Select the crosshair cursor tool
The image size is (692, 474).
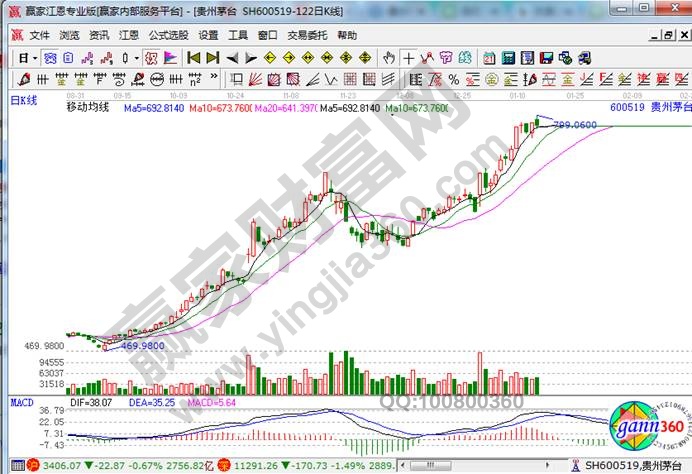click(409, 57)
